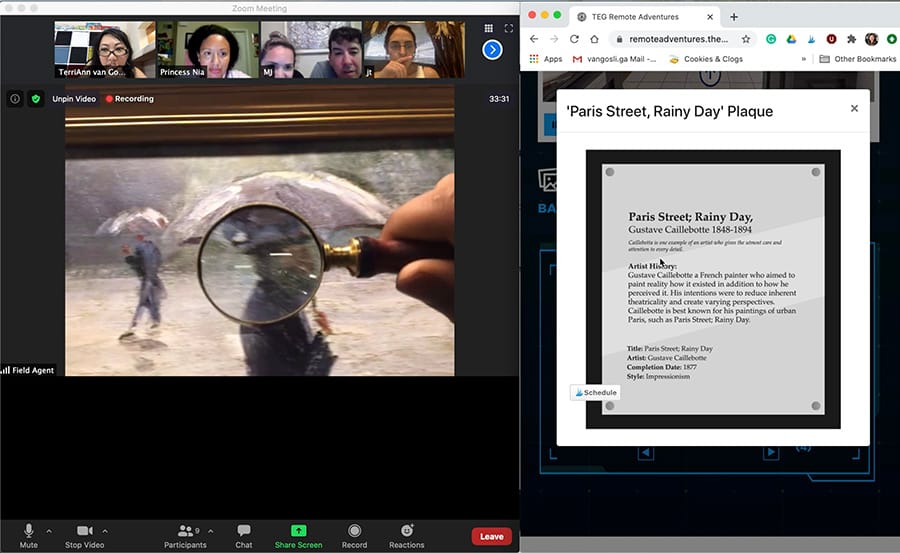
Task: Mute microphone in Zoom
Action: [28, 536]
